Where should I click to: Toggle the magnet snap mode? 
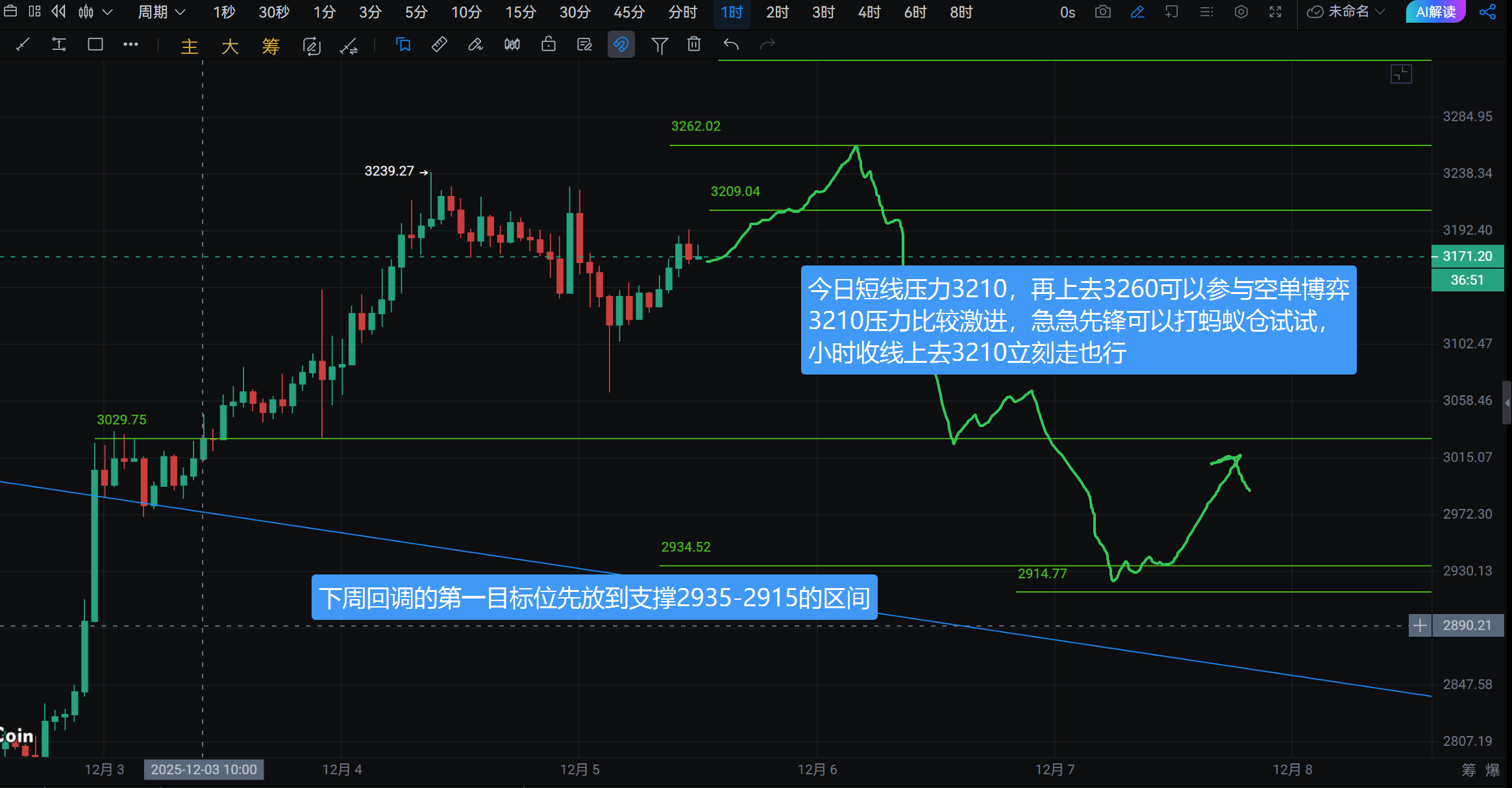[621, 45]
